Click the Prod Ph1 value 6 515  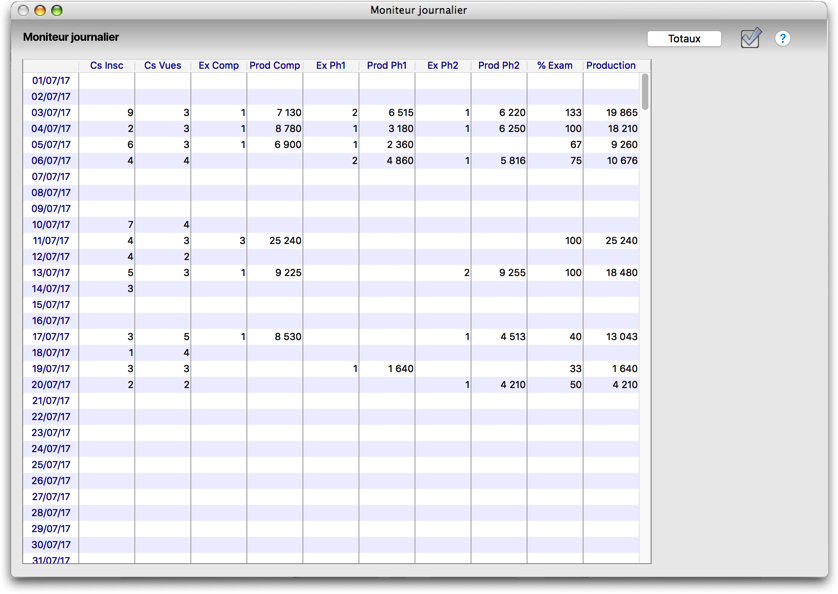point(401,113)
